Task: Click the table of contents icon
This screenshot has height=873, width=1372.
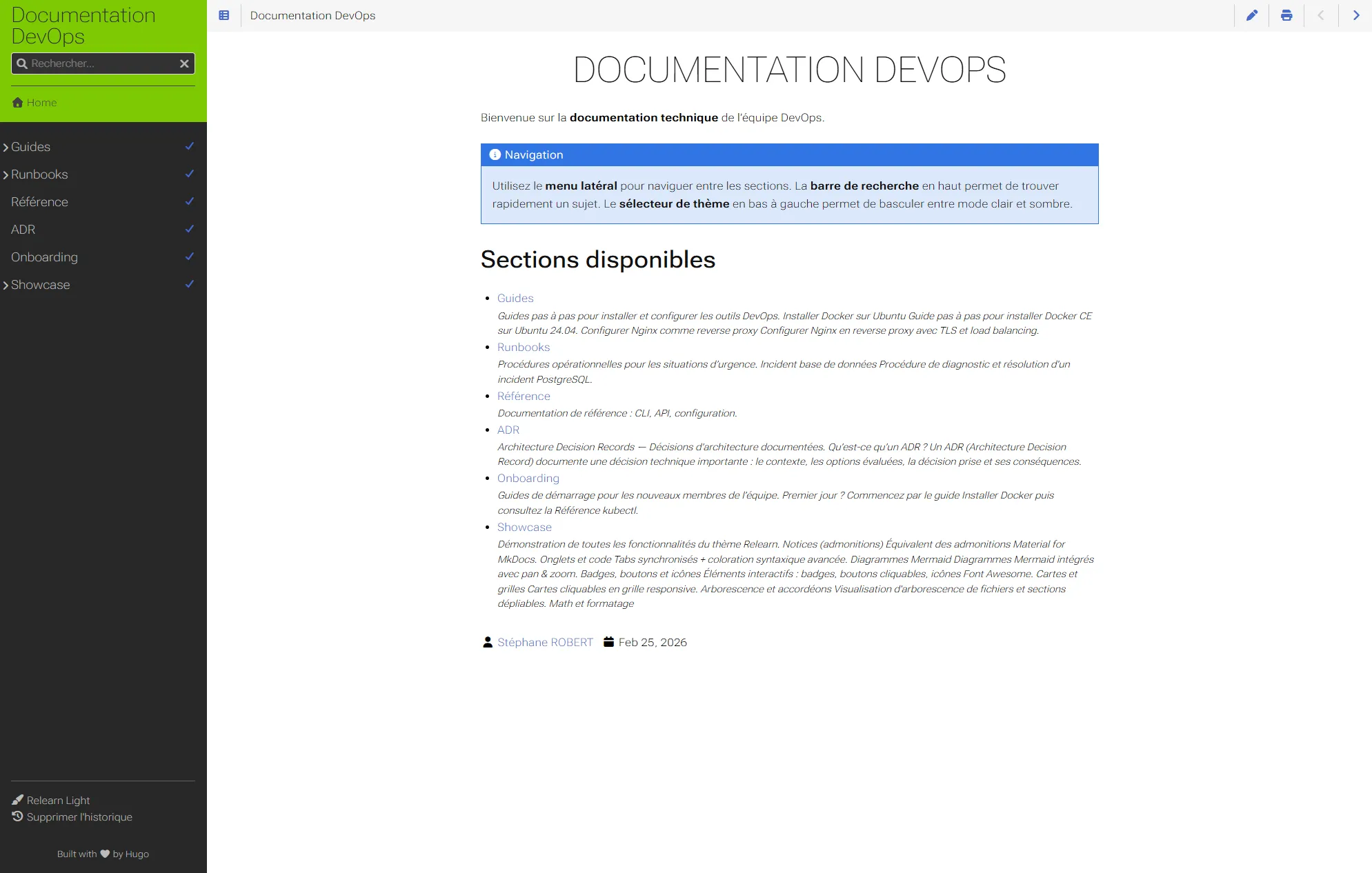Action: 223,15
